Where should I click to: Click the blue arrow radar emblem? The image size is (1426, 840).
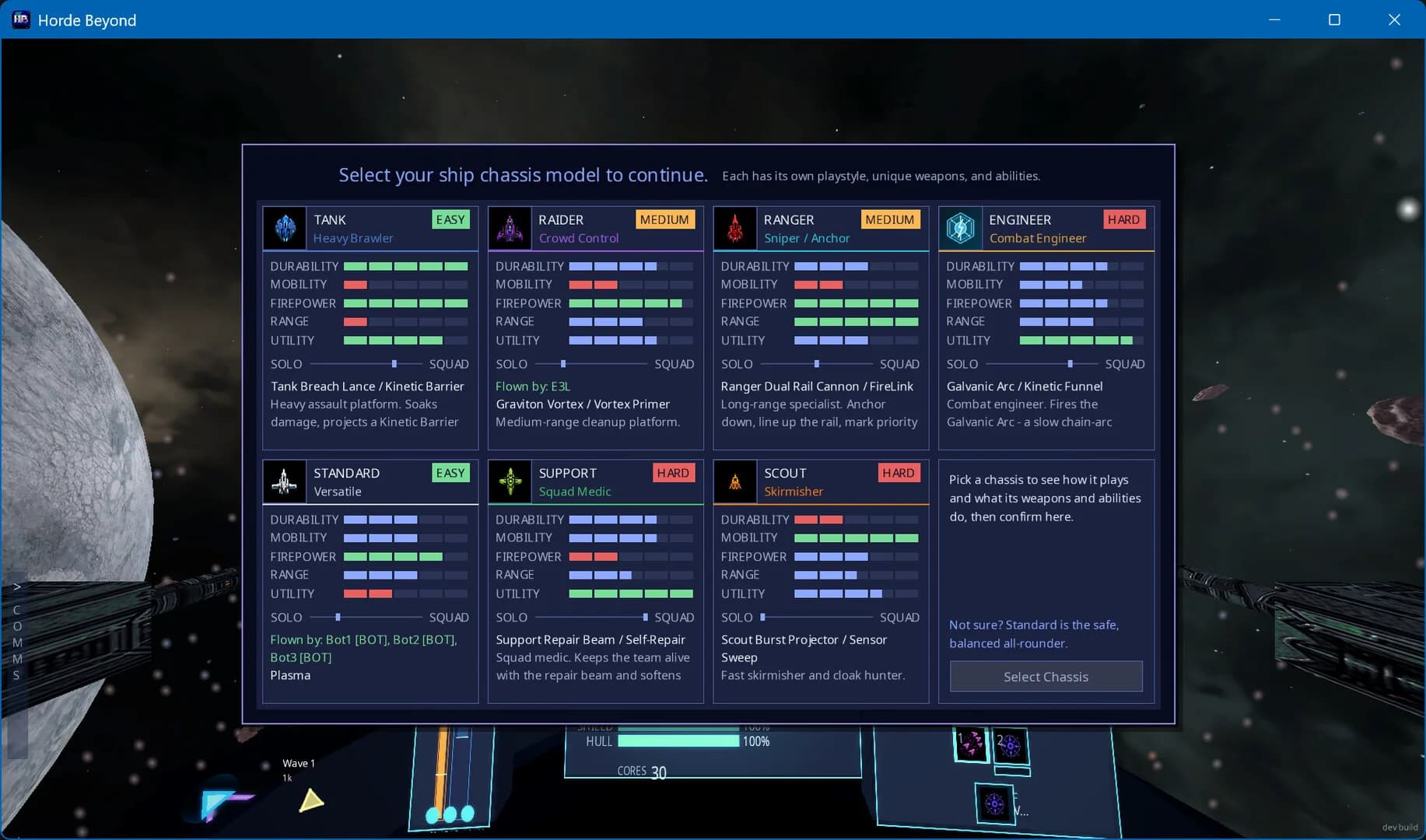click(x=224, y=803)
